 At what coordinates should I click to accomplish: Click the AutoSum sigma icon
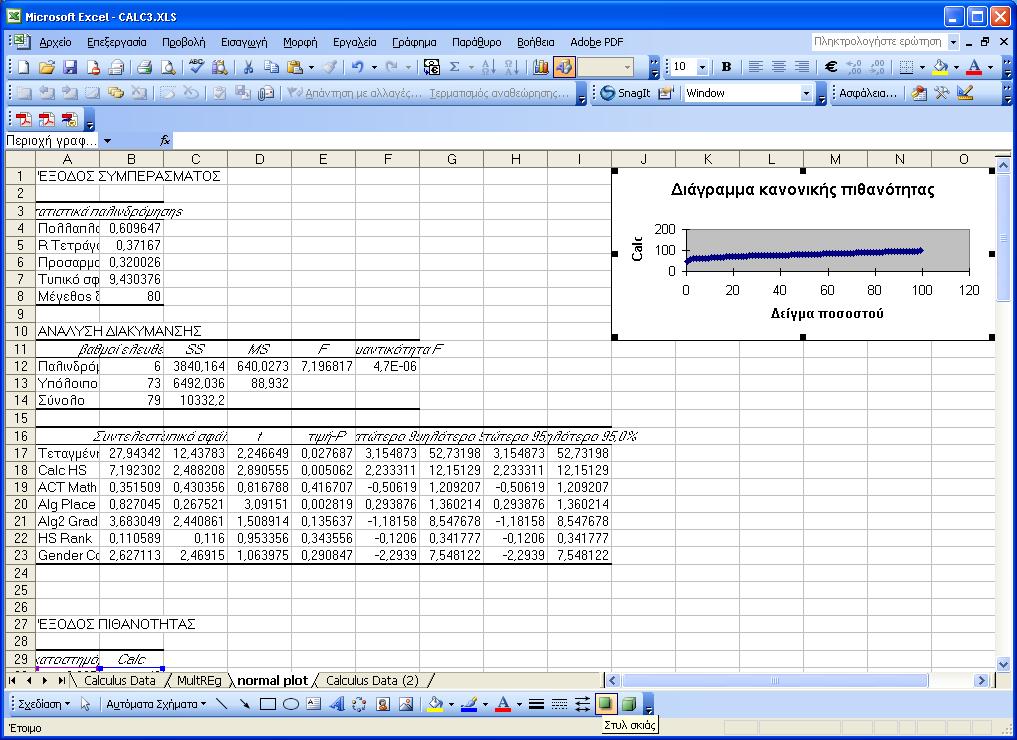455,67
